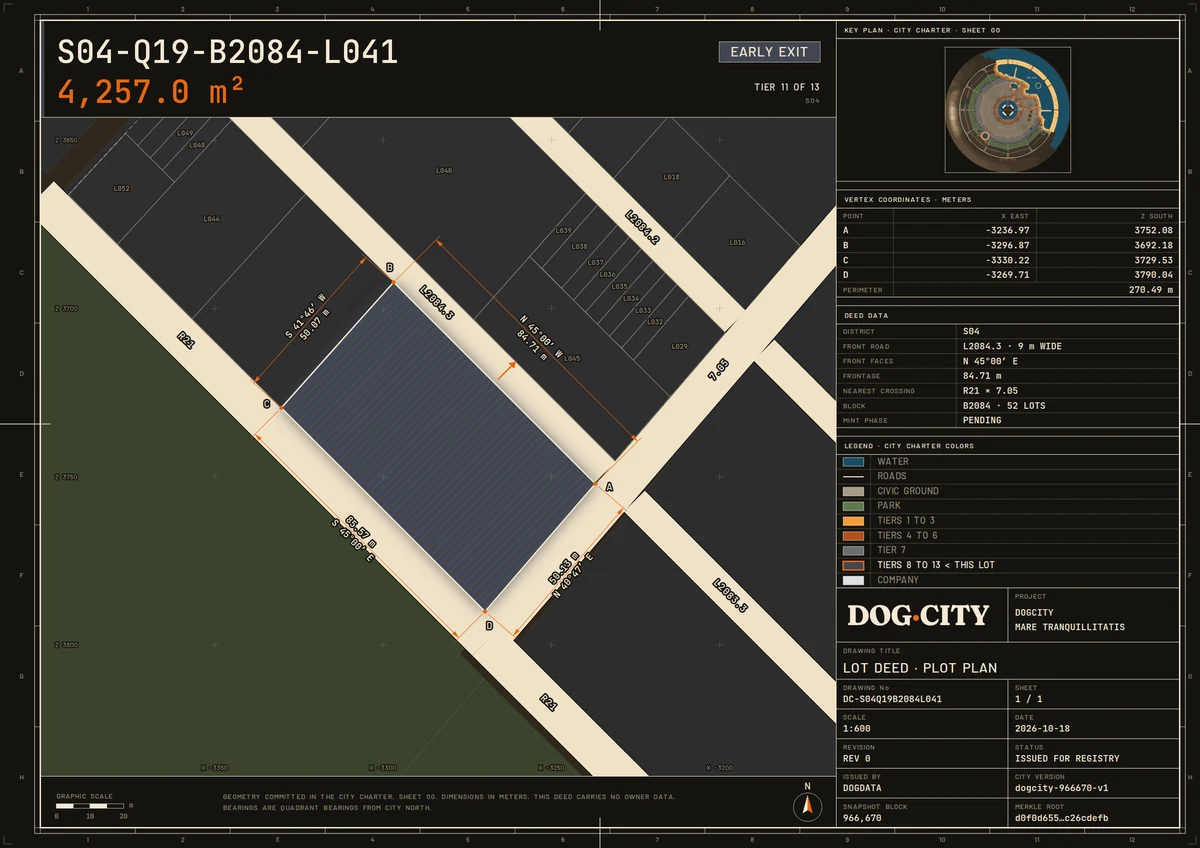Click lot label L032 on the map
This screenshot has width=1200, height=848.
point(655,322)
